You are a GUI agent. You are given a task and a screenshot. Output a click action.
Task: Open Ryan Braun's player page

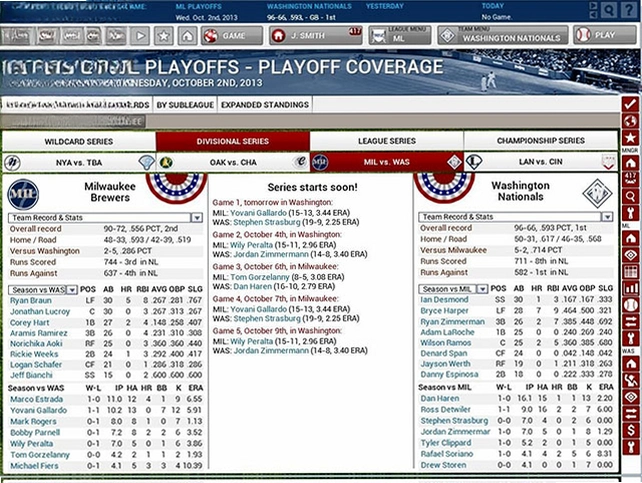coord(31,300)
